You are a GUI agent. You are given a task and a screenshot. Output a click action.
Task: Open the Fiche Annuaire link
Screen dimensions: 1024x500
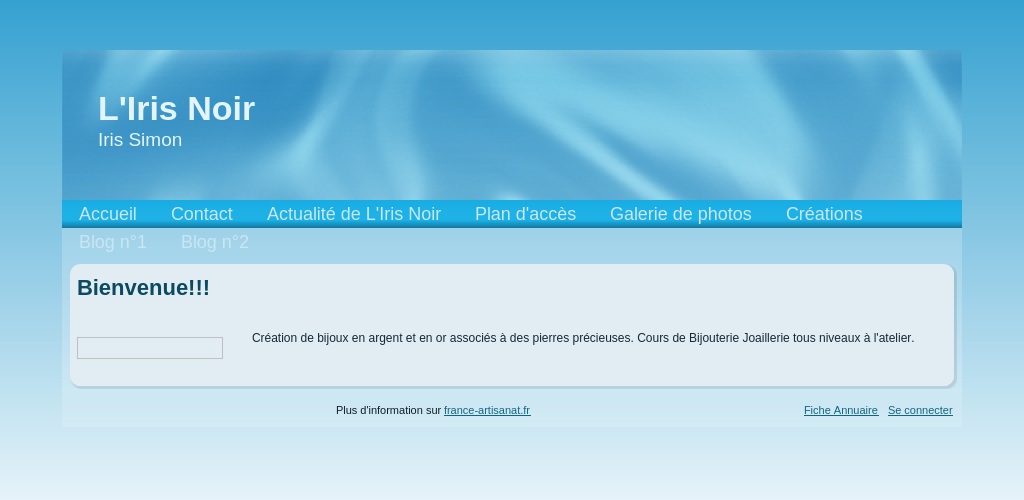pos(841,411)
